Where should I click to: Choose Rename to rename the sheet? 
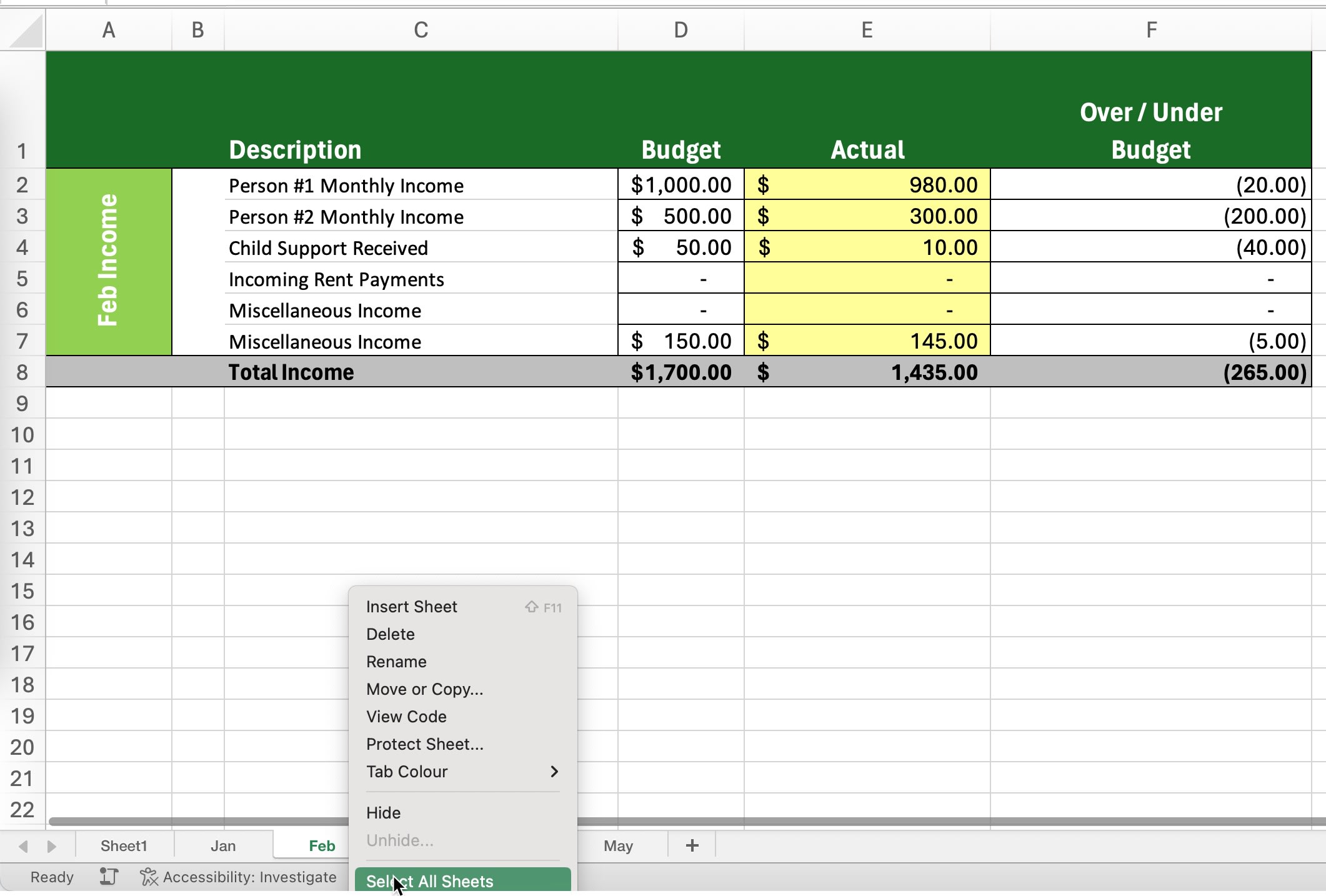point(396,662)
